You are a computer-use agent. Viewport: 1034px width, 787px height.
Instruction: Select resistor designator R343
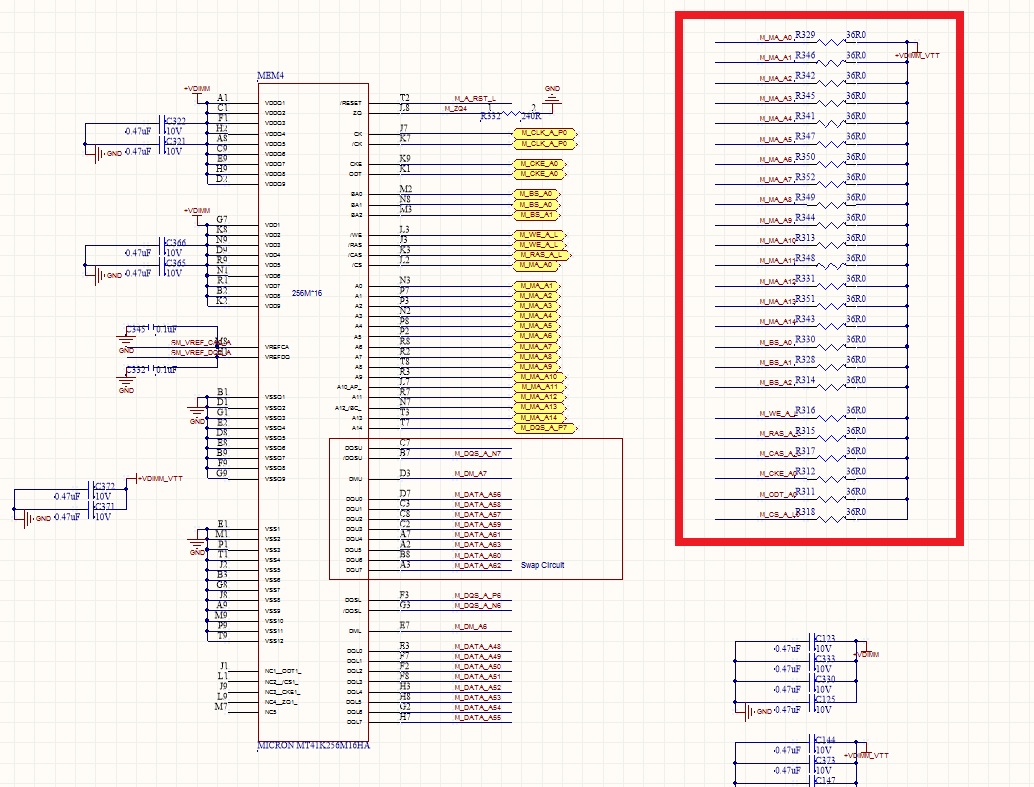805,319
